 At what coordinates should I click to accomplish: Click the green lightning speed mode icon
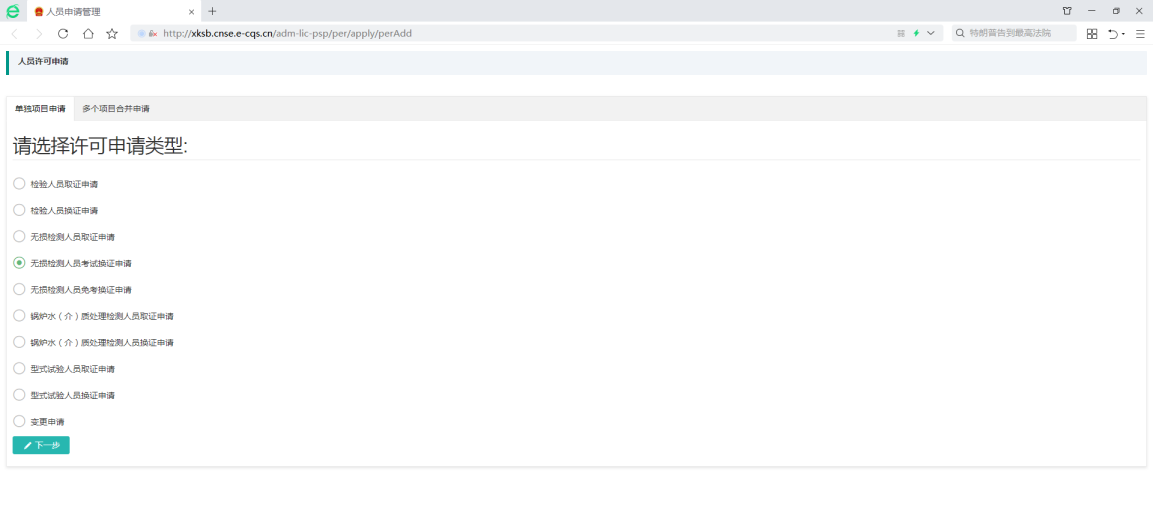click(916, 34)
